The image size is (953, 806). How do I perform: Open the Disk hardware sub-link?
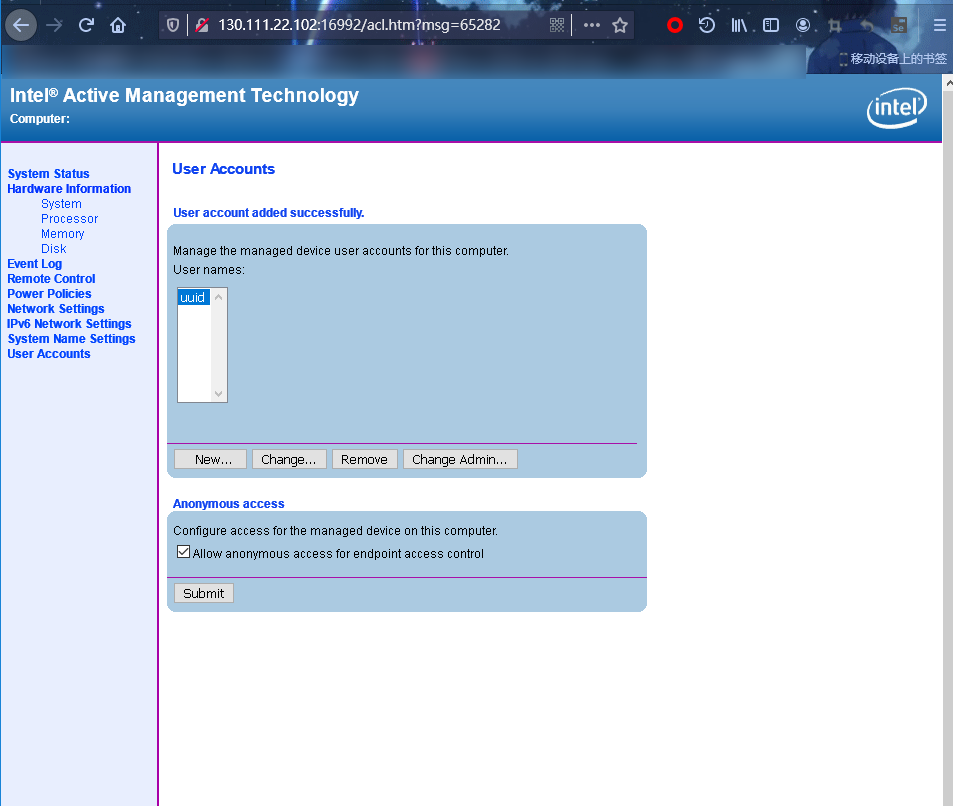click(53, 249)
